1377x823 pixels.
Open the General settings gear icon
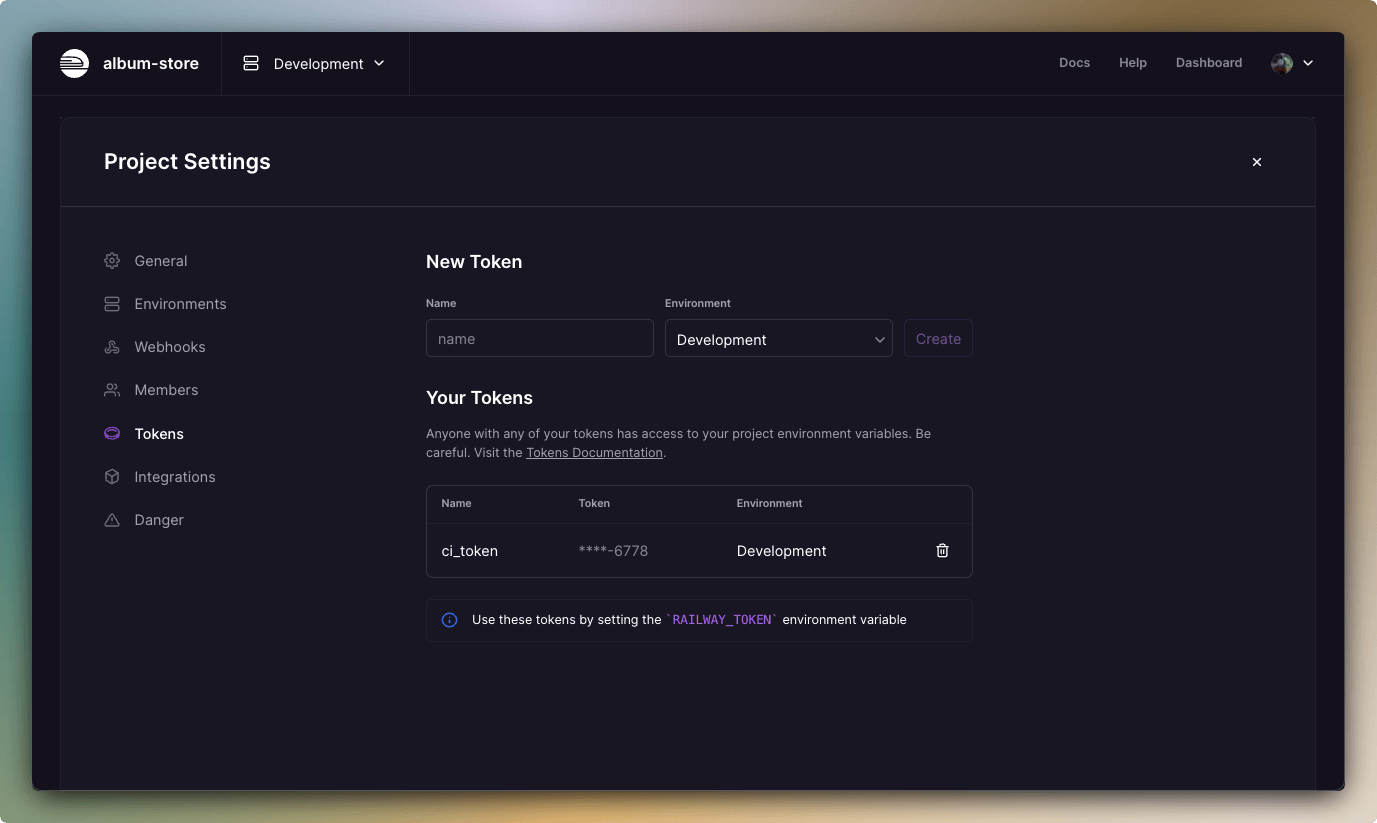112,261
